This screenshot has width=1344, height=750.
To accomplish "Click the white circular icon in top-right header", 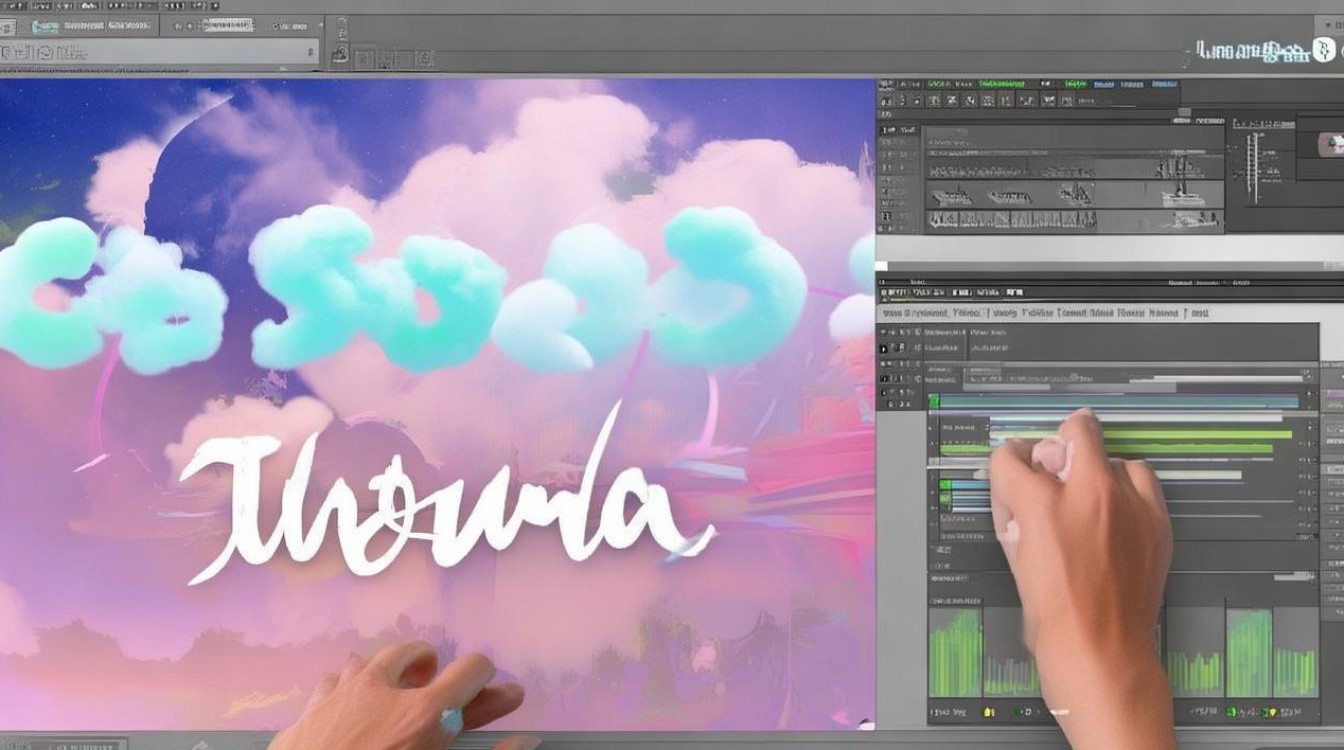I will point(1324,50).
